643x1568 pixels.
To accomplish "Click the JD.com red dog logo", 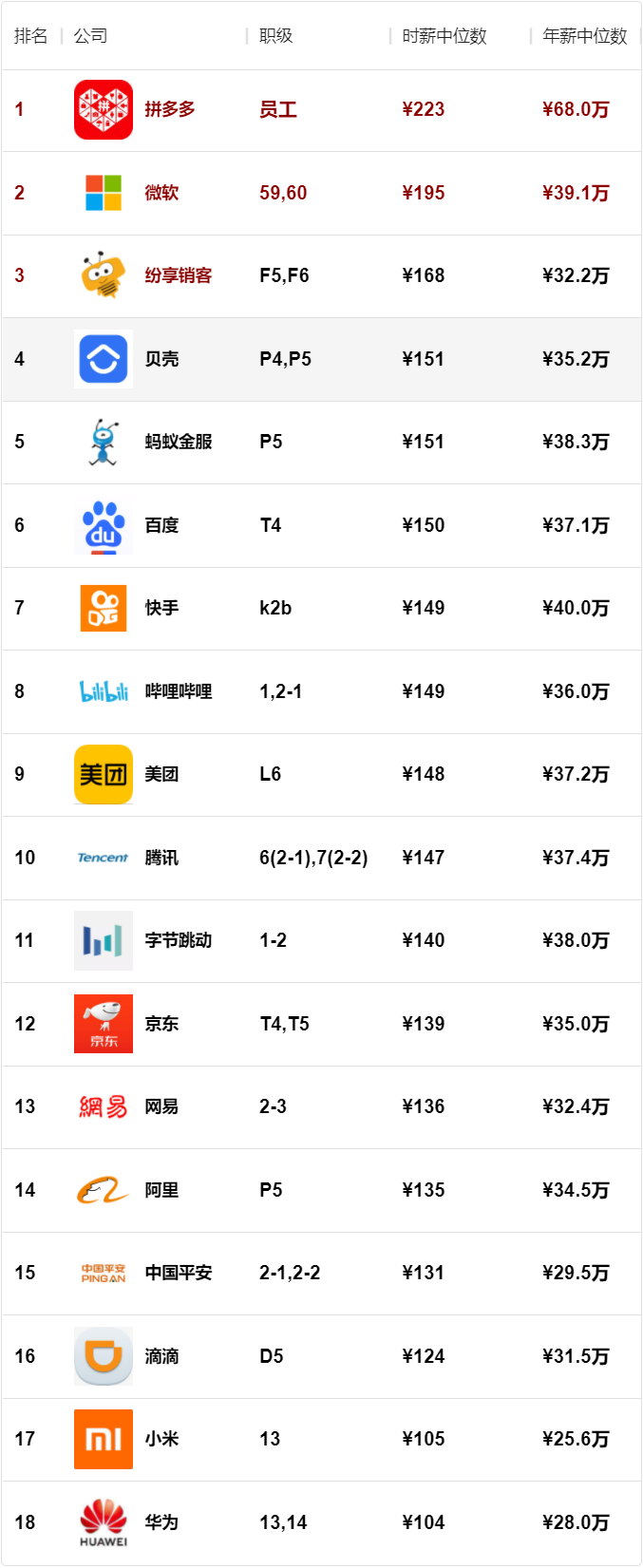I will [x=104, y=1024].
